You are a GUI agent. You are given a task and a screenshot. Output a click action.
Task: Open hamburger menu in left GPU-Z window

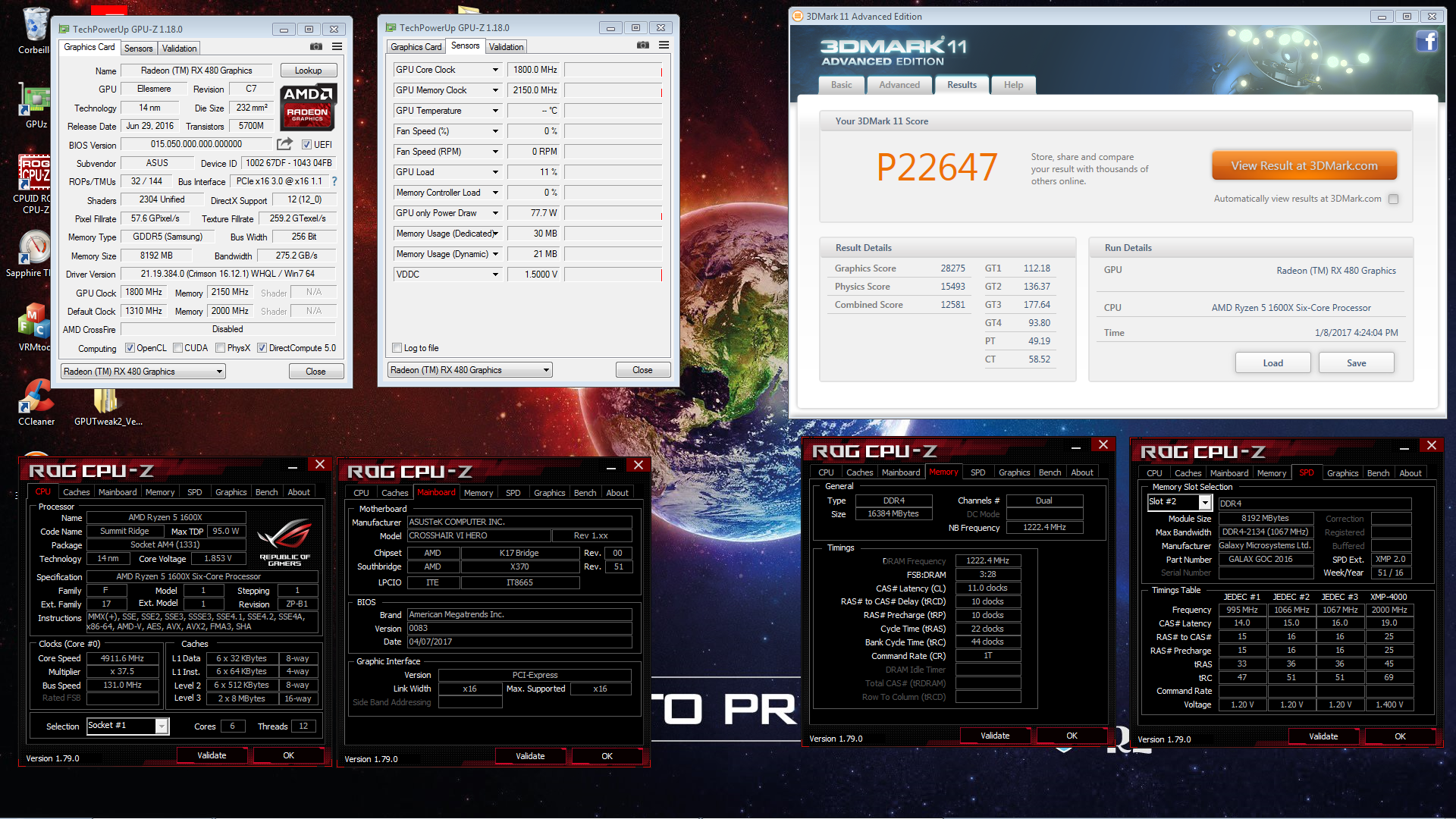click(x=337, y=47)
